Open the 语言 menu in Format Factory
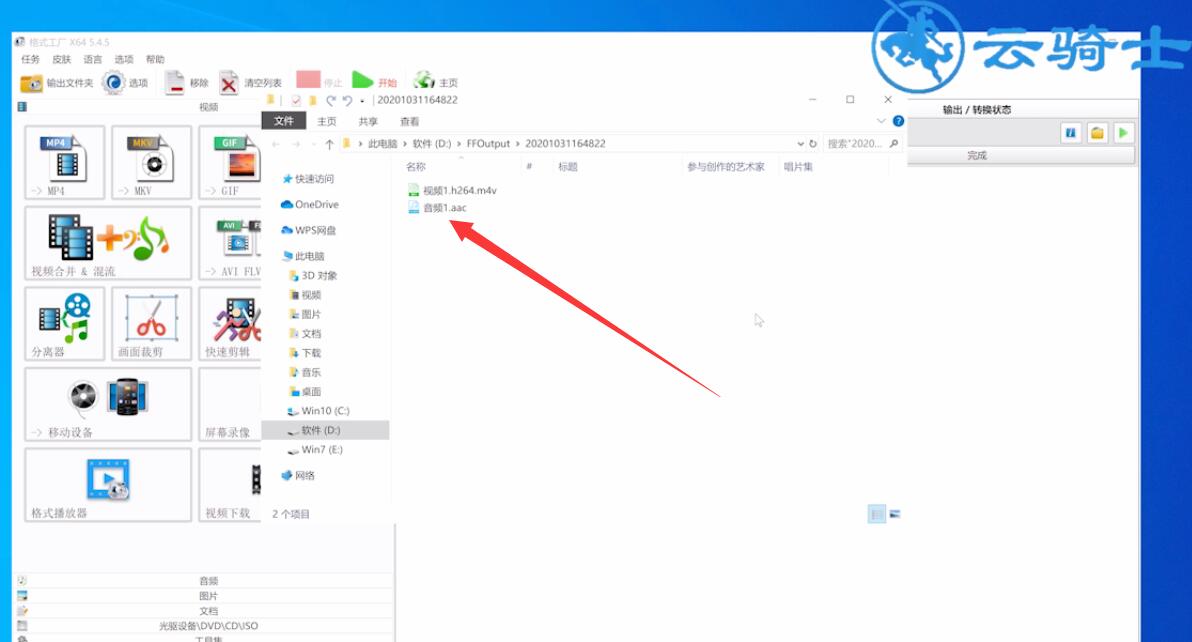 pyautogui.click(x=93, y=59)
